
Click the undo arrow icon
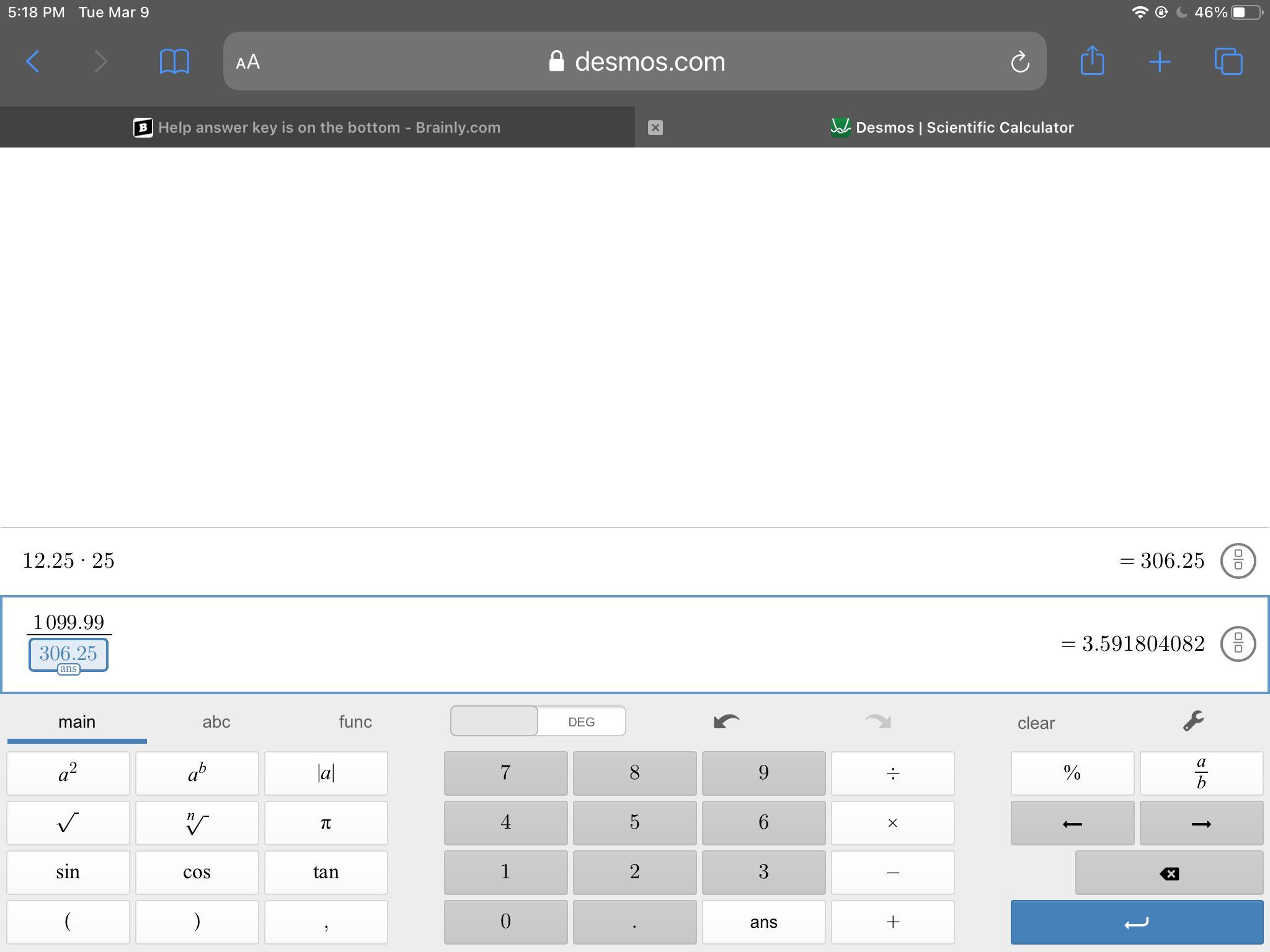point(726,721)
